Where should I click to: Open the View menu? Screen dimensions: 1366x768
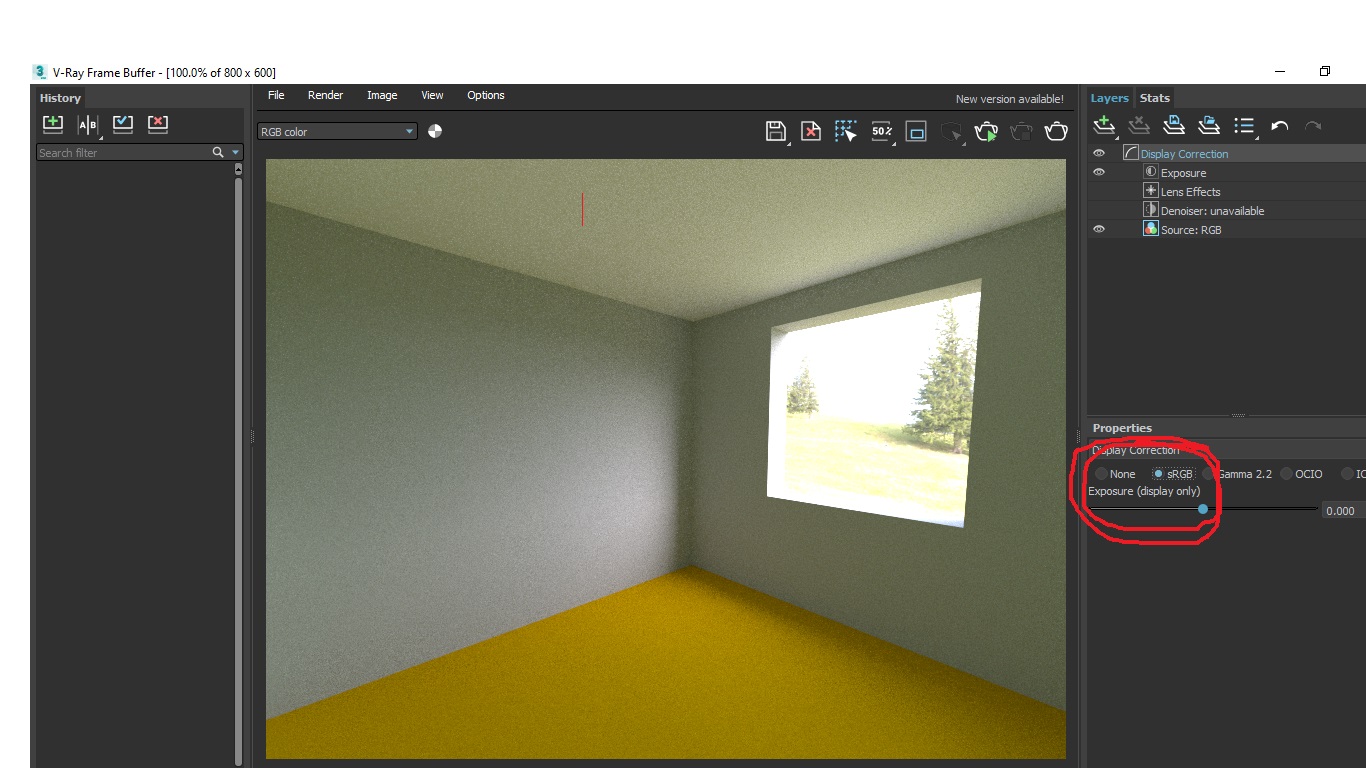[432, 95]
